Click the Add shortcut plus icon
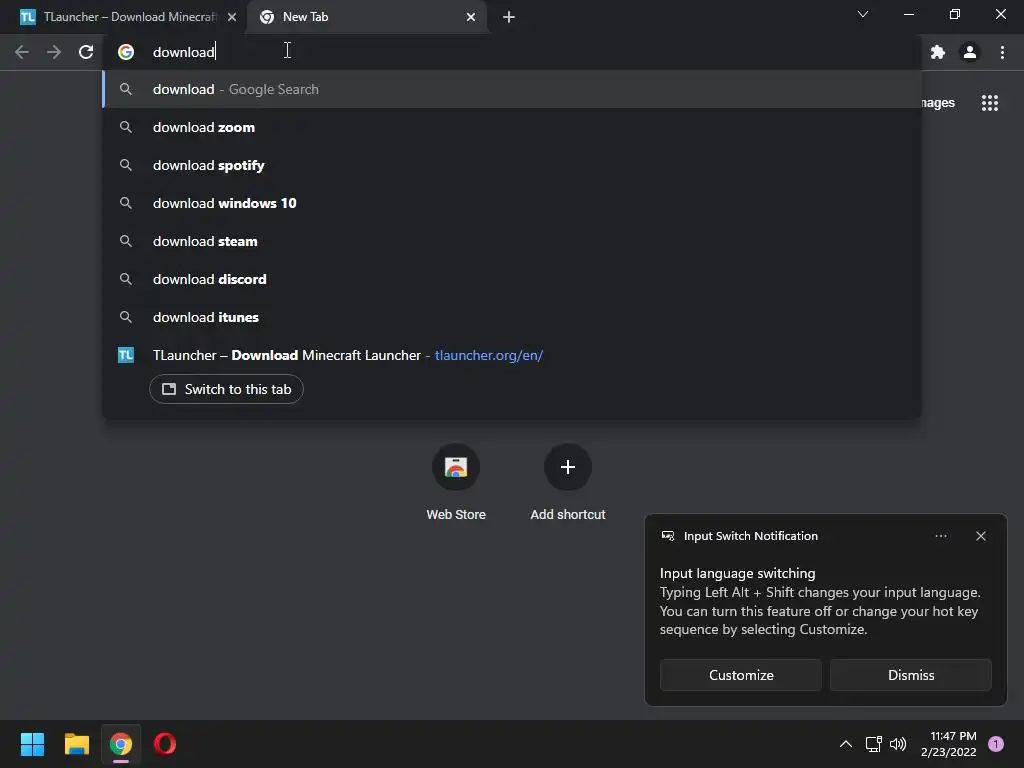The height and width of the screenshot is (768, 1024). click(x=568, y=467)
